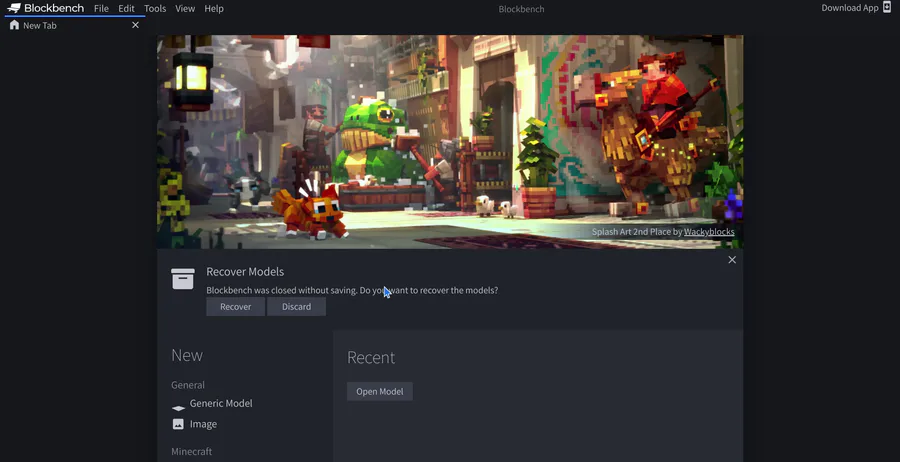Click the splash art banner image
Screen dimensions: 900x462
tap(450, 142)
